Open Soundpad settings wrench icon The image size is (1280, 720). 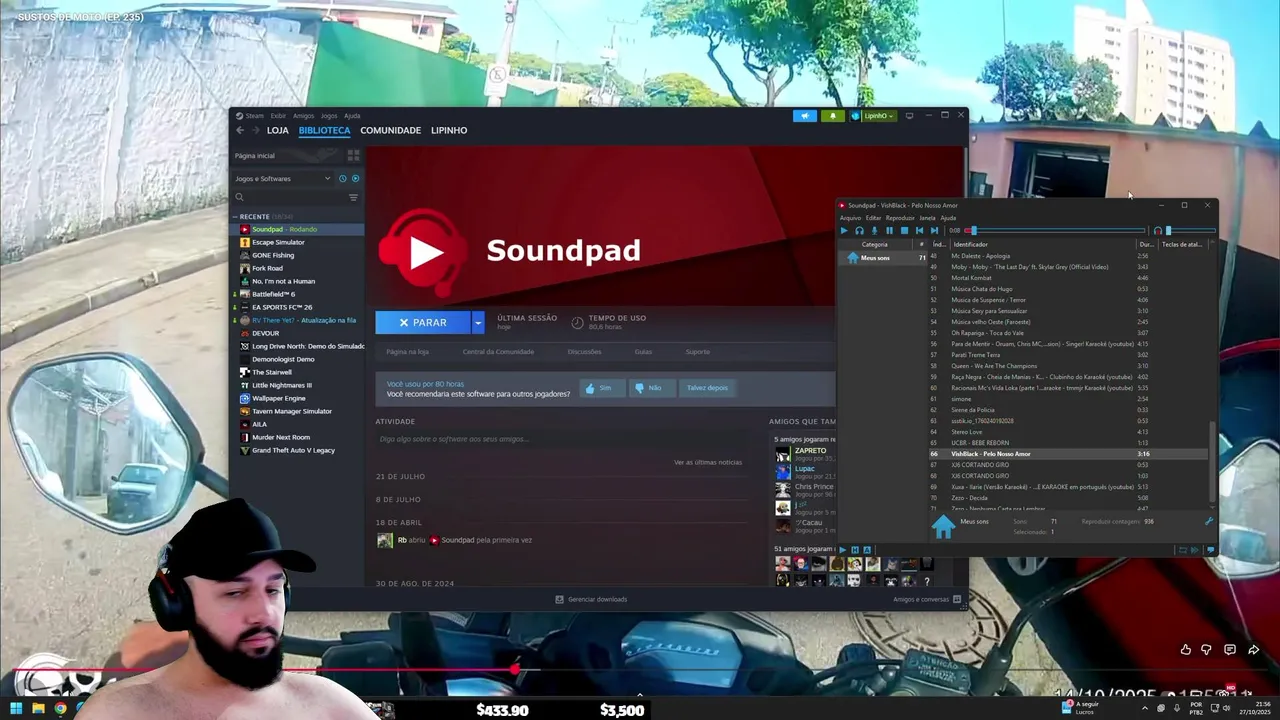tap(1208, 521)
